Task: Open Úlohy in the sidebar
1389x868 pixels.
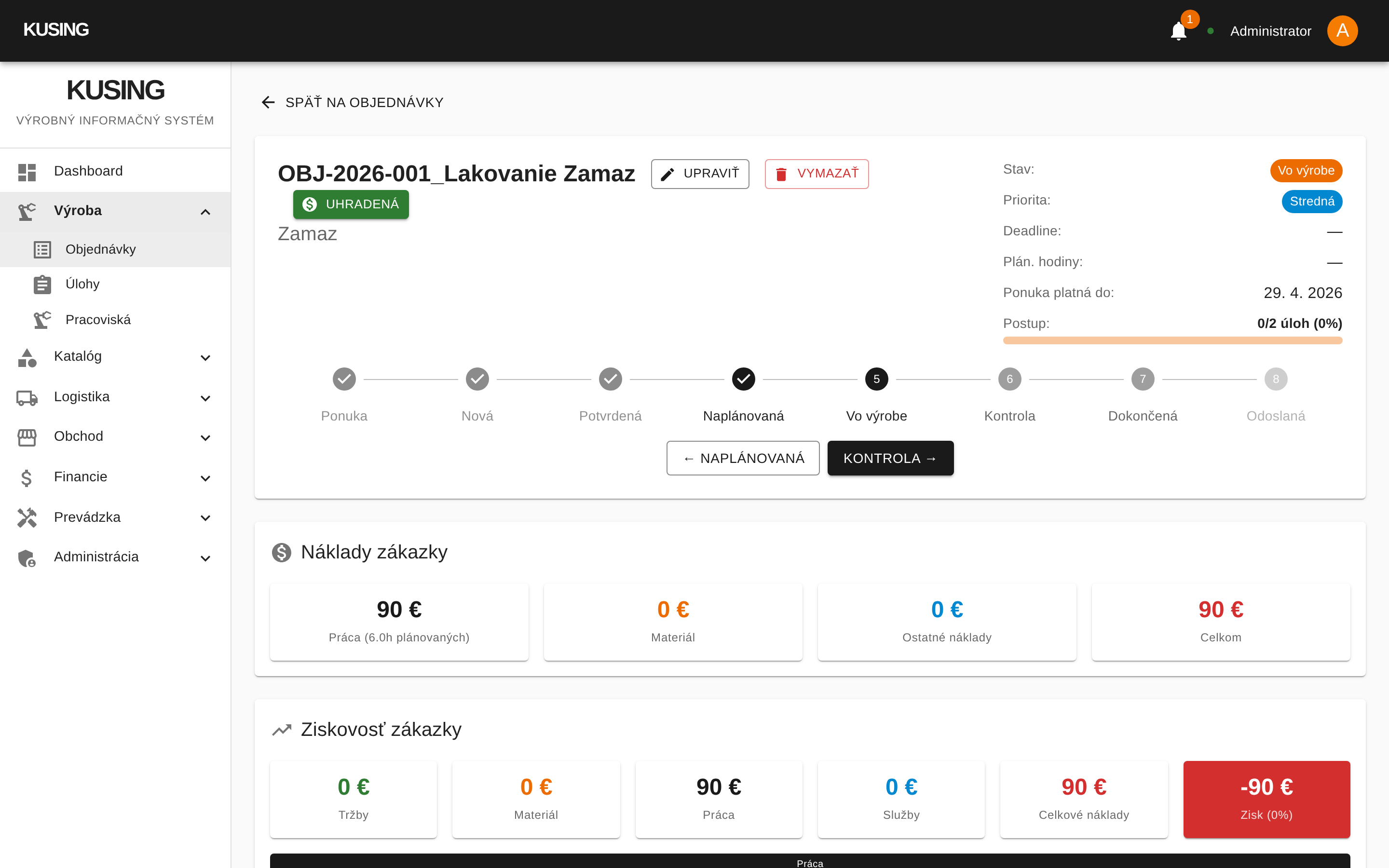Action: pyautogui.click(x=115, y=285)
